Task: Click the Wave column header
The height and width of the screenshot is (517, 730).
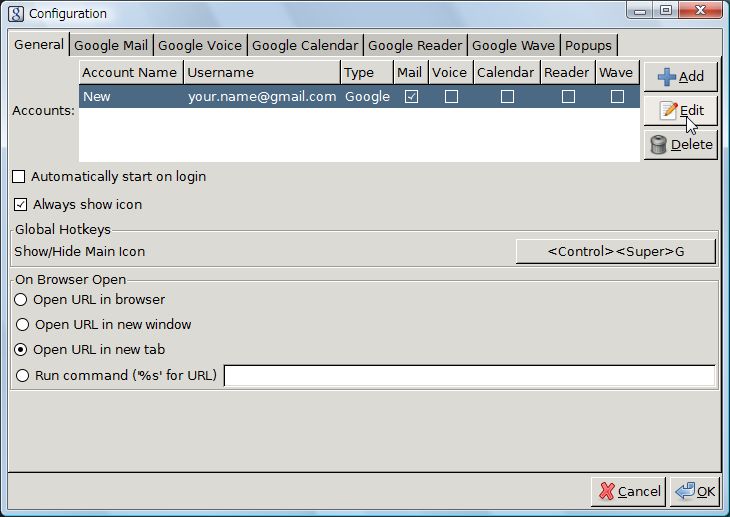Action: pyautogui.click(x=618, y=73)
